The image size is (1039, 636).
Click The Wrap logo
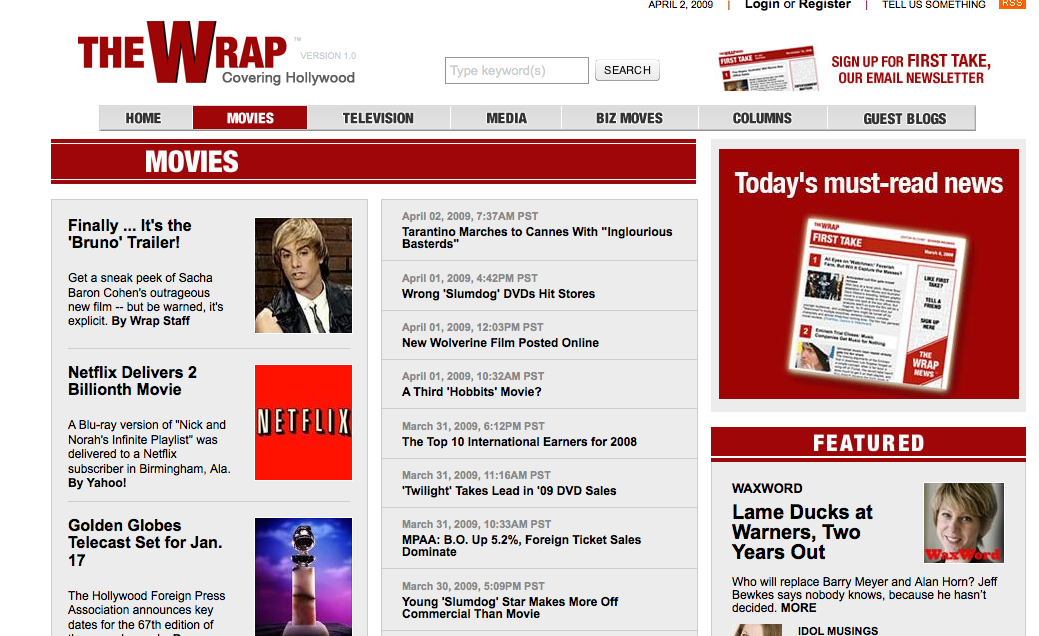[215, 54]
